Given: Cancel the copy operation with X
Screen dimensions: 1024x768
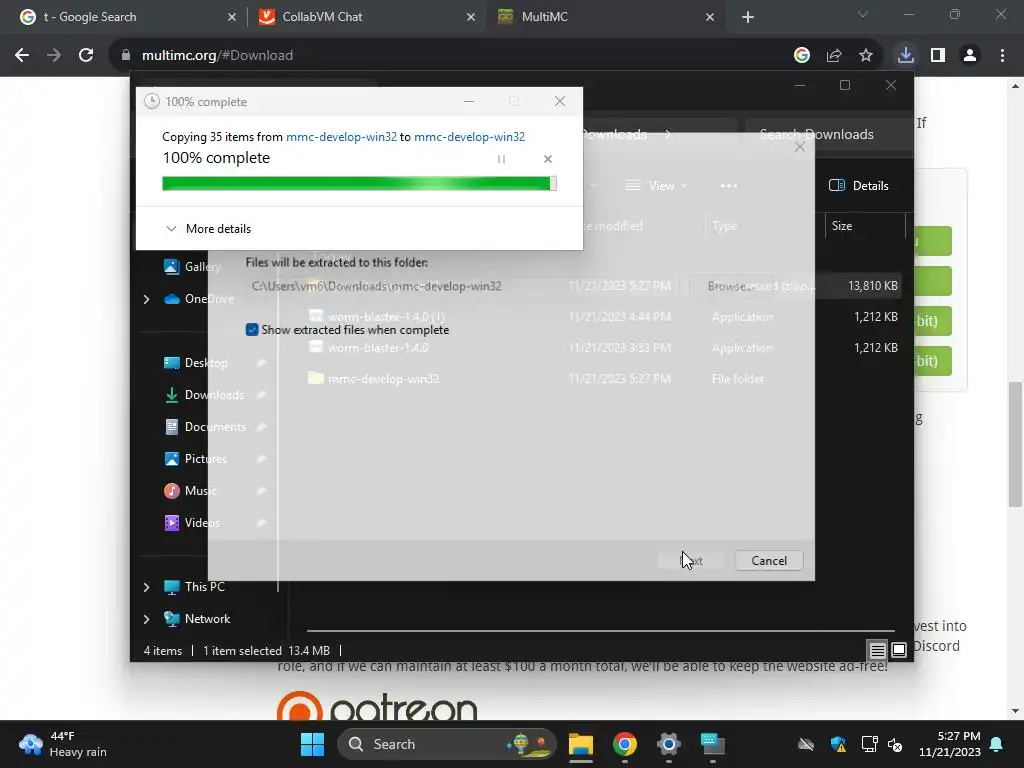Looking at the screenshot, I should tap(548, 159).
